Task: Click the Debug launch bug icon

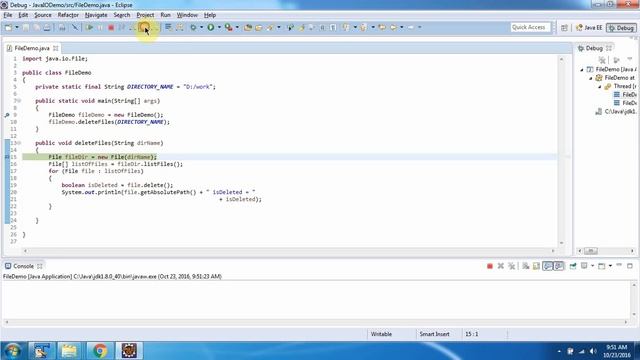Action: (193, 27)
